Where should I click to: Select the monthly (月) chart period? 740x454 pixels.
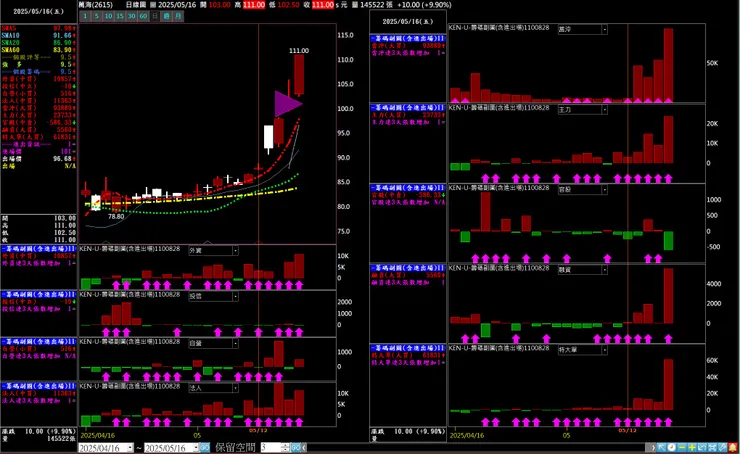tap(178, 16)
